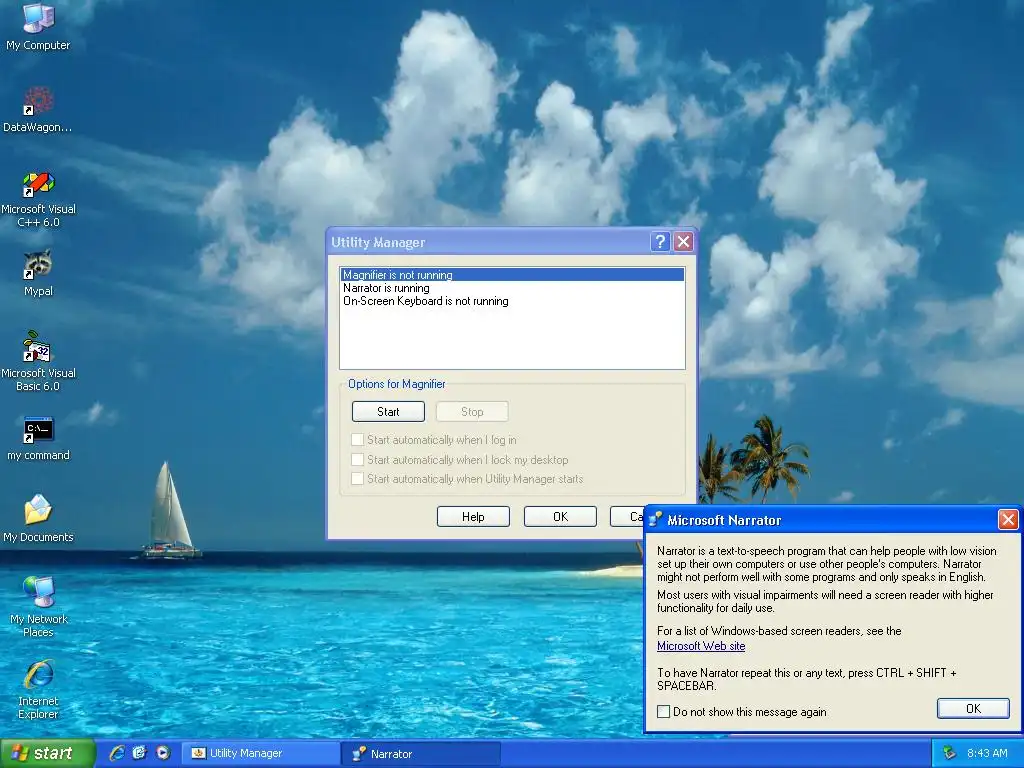
Task: Click the Microsoft Narrator title bar text
Action: (x=724, y=520)
